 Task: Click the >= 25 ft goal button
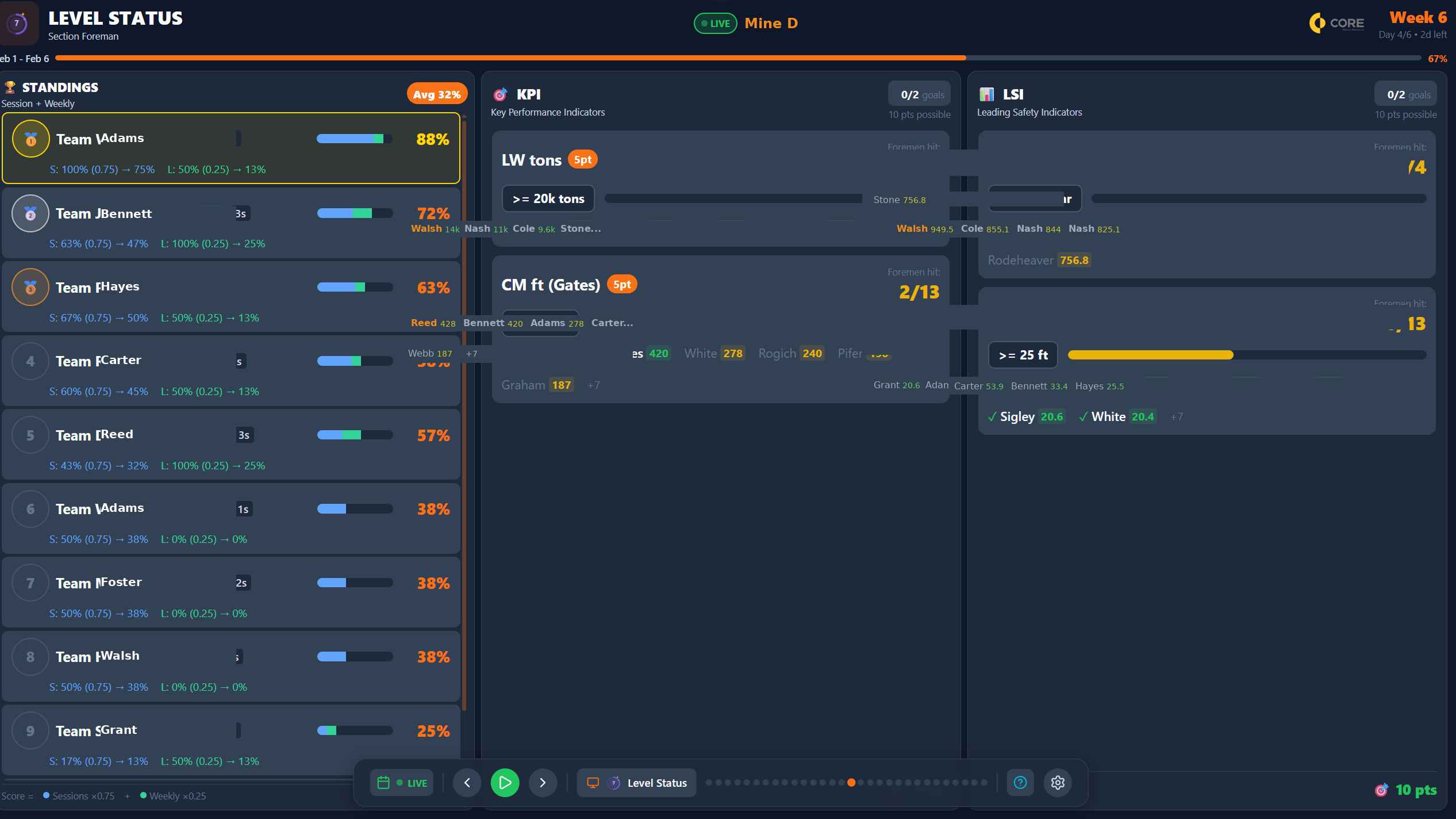tap(1023, 355)
